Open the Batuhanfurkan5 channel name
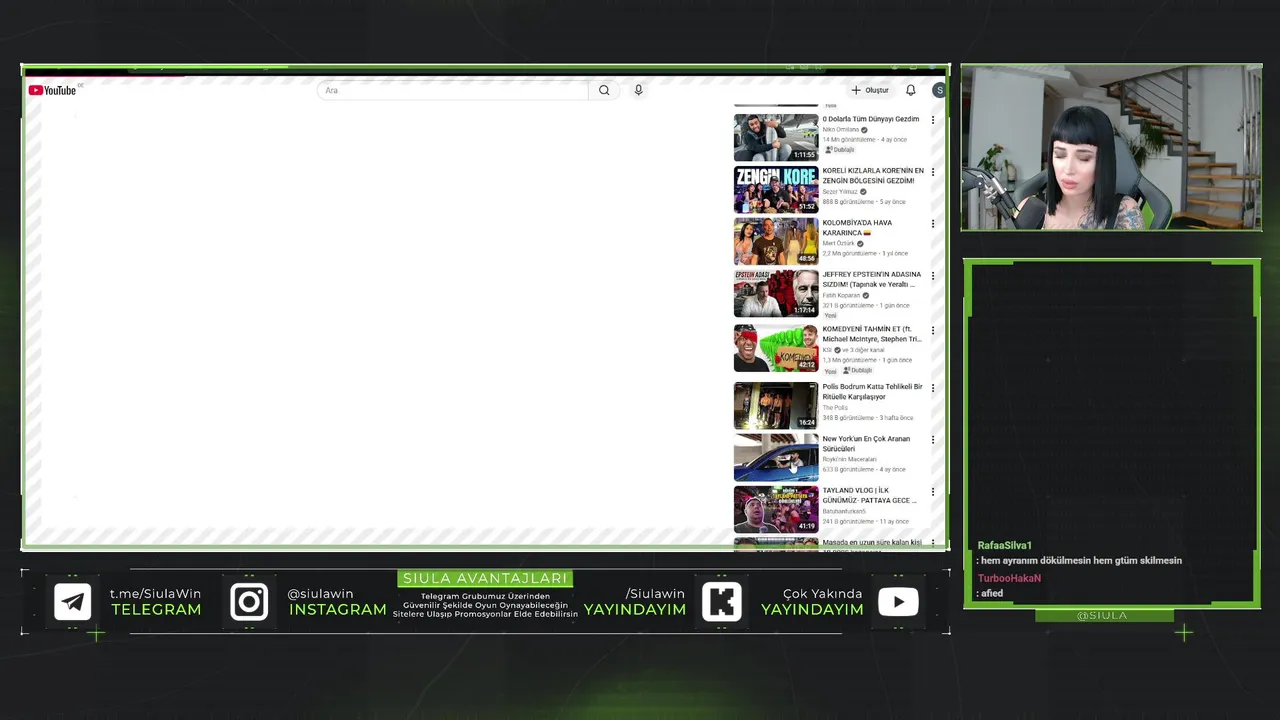1280x720 pixels. [x=844, y=512]
